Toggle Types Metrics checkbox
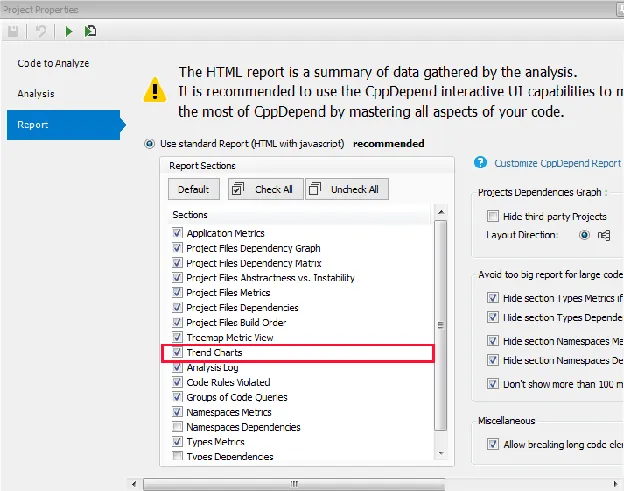 point(177,442)
